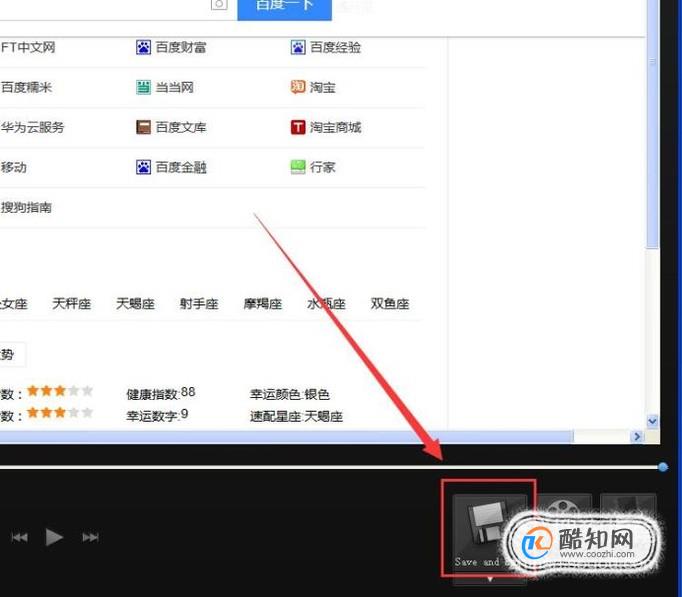Click the 幸运数字:9 text
This screenshot has width=682, height=597.
[157, 415]
